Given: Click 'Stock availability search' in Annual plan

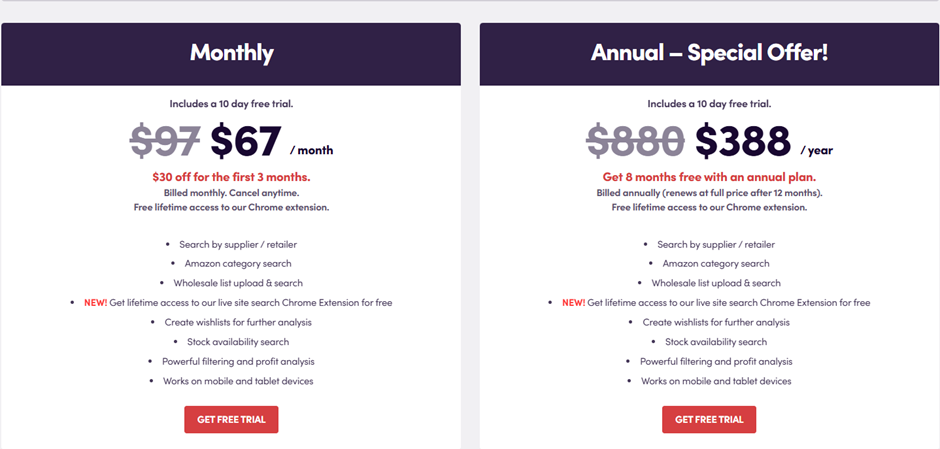Looking at the screenshot, I should pos(716,342).
